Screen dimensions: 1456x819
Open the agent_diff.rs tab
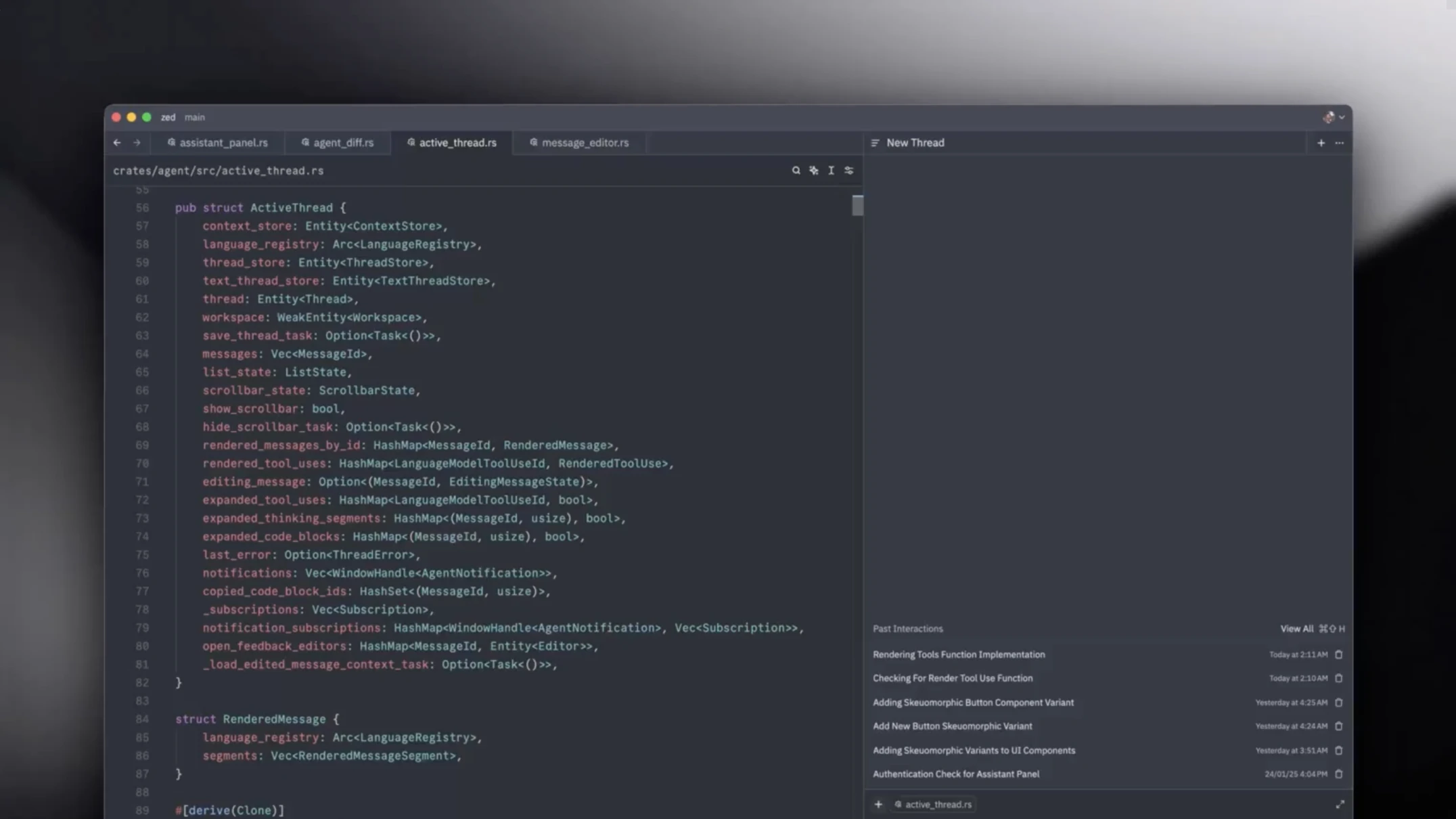[x=338, y=143]
